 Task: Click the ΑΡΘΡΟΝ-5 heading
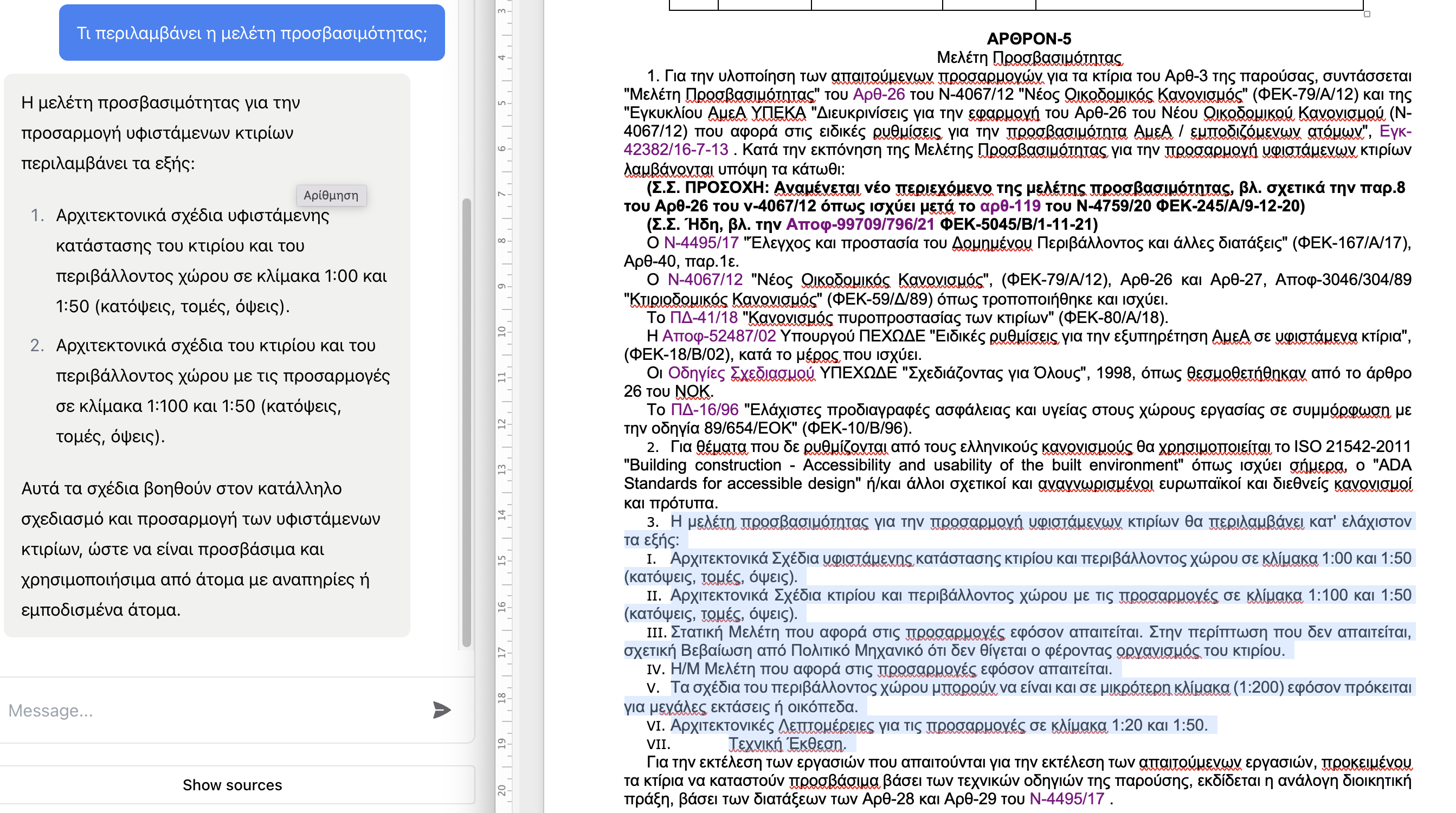coord(1028,38)
